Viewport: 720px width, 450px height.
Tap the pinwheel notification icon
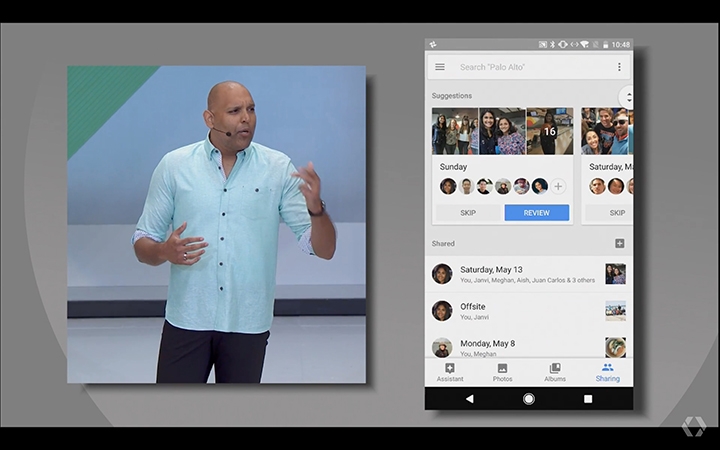point(433,45)
